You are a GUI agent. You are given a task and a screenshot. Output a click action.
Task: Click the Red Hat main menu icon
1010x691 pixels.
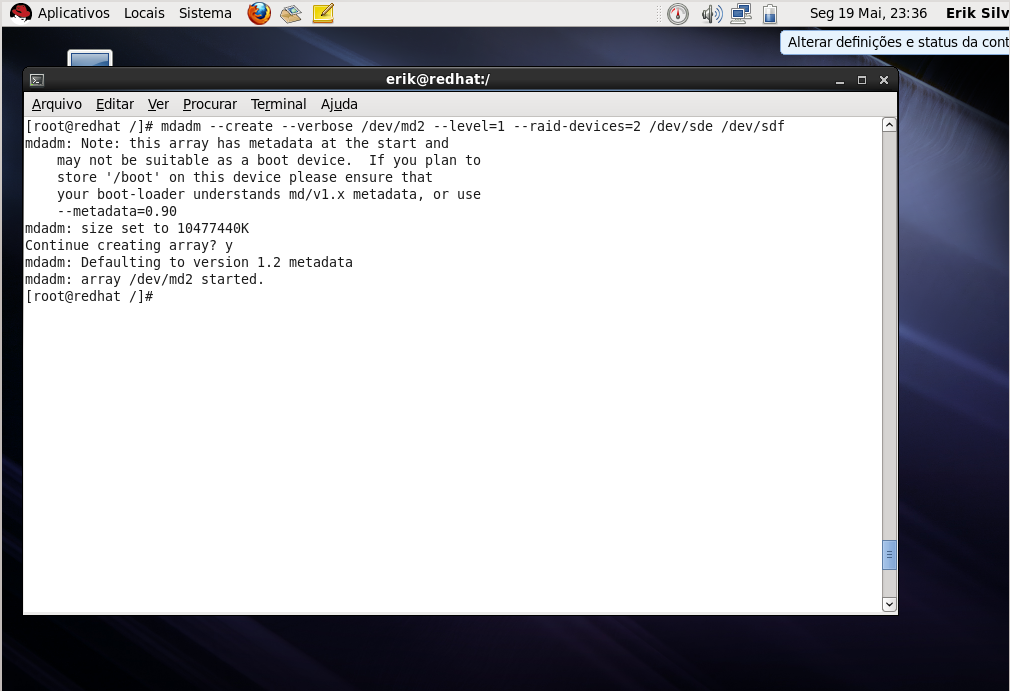point(19,13)
